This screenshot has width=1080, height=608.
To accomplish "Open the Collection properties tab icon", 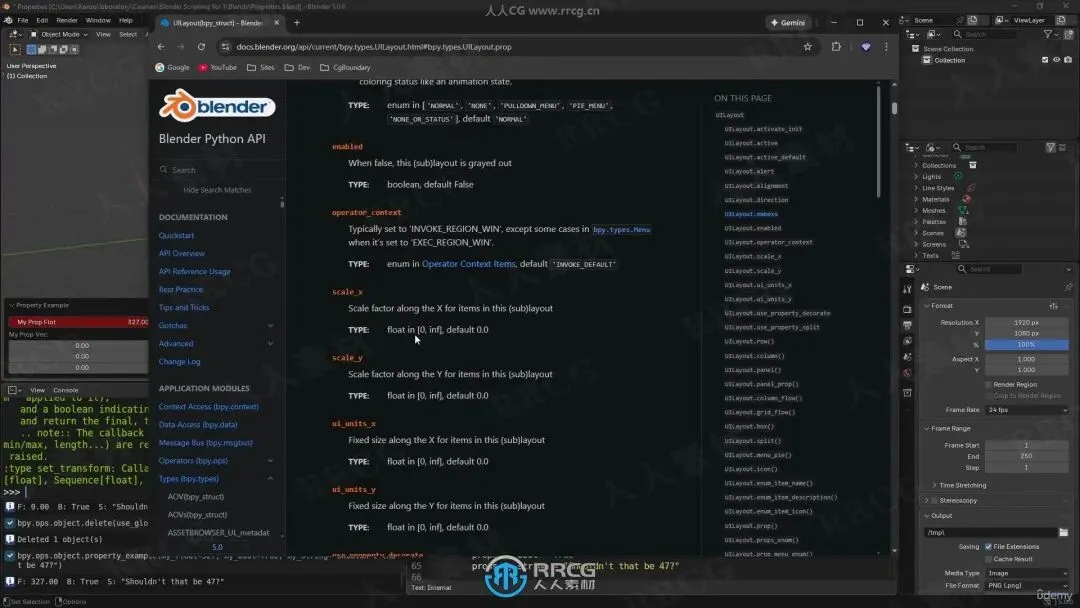I will [x=907, y=393].
